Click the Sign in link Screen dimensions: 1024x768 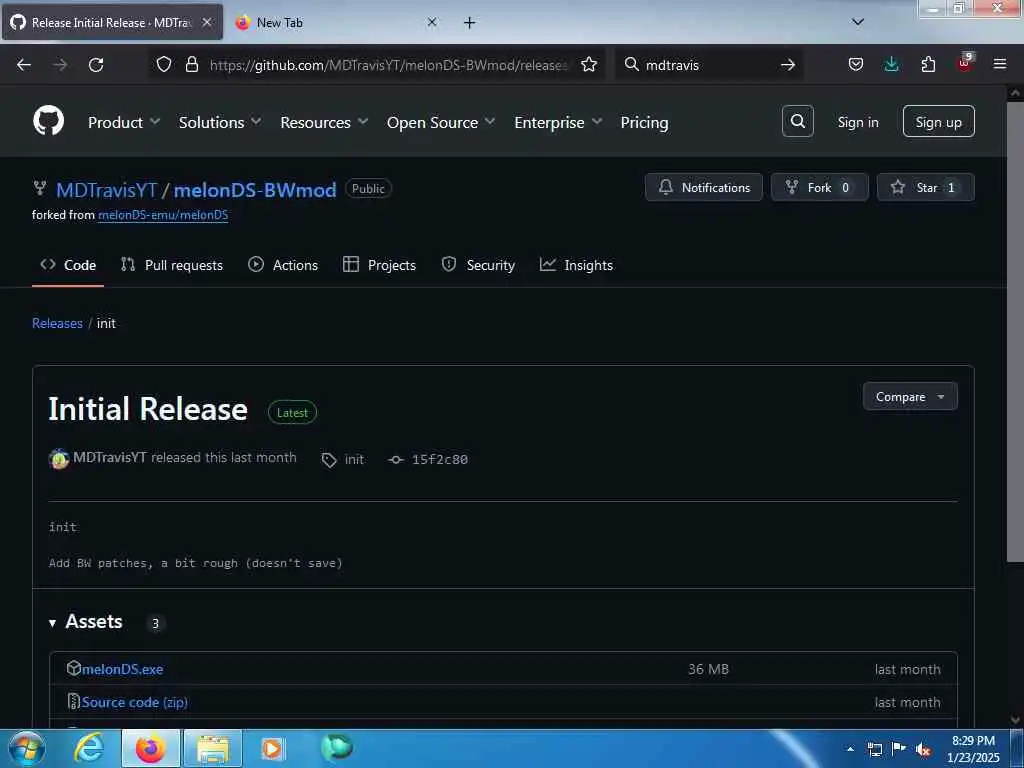[857, 122]
